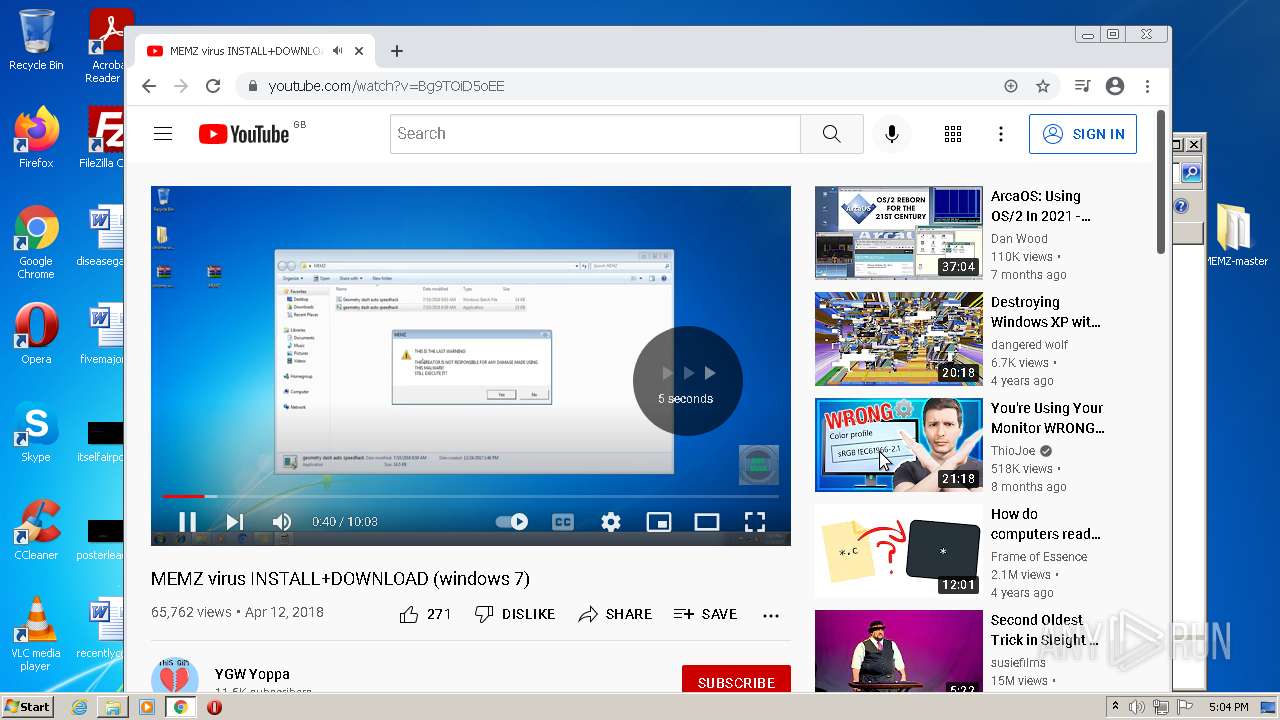Viewport: 1280px width, 720px height.
Task: Open YGW Yoppa channel name
Action: pyautogui.click(x=252, y=674)
